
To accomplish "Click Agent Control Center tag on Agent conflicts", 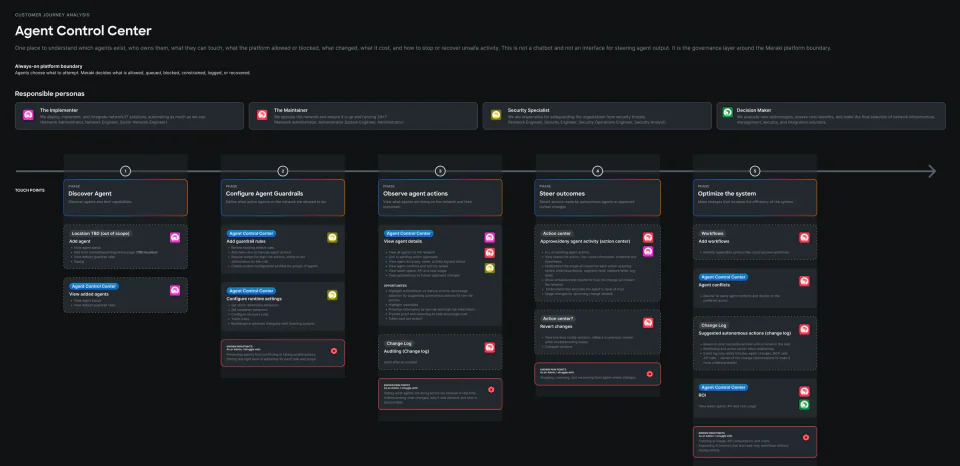I will point(723,277).
